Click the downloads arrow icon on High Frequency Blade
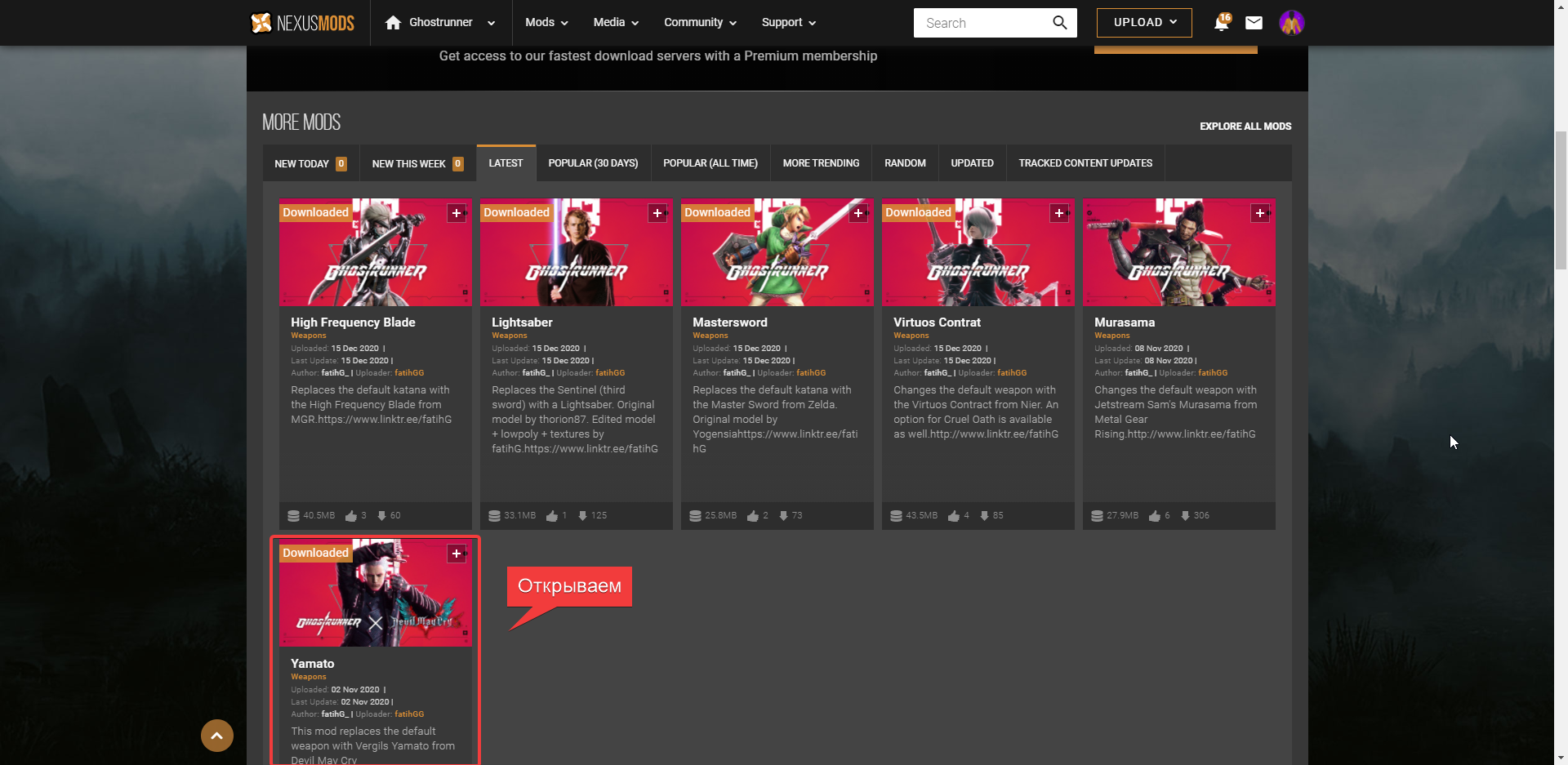1568x765 pixels. click(x=381, y=516)
